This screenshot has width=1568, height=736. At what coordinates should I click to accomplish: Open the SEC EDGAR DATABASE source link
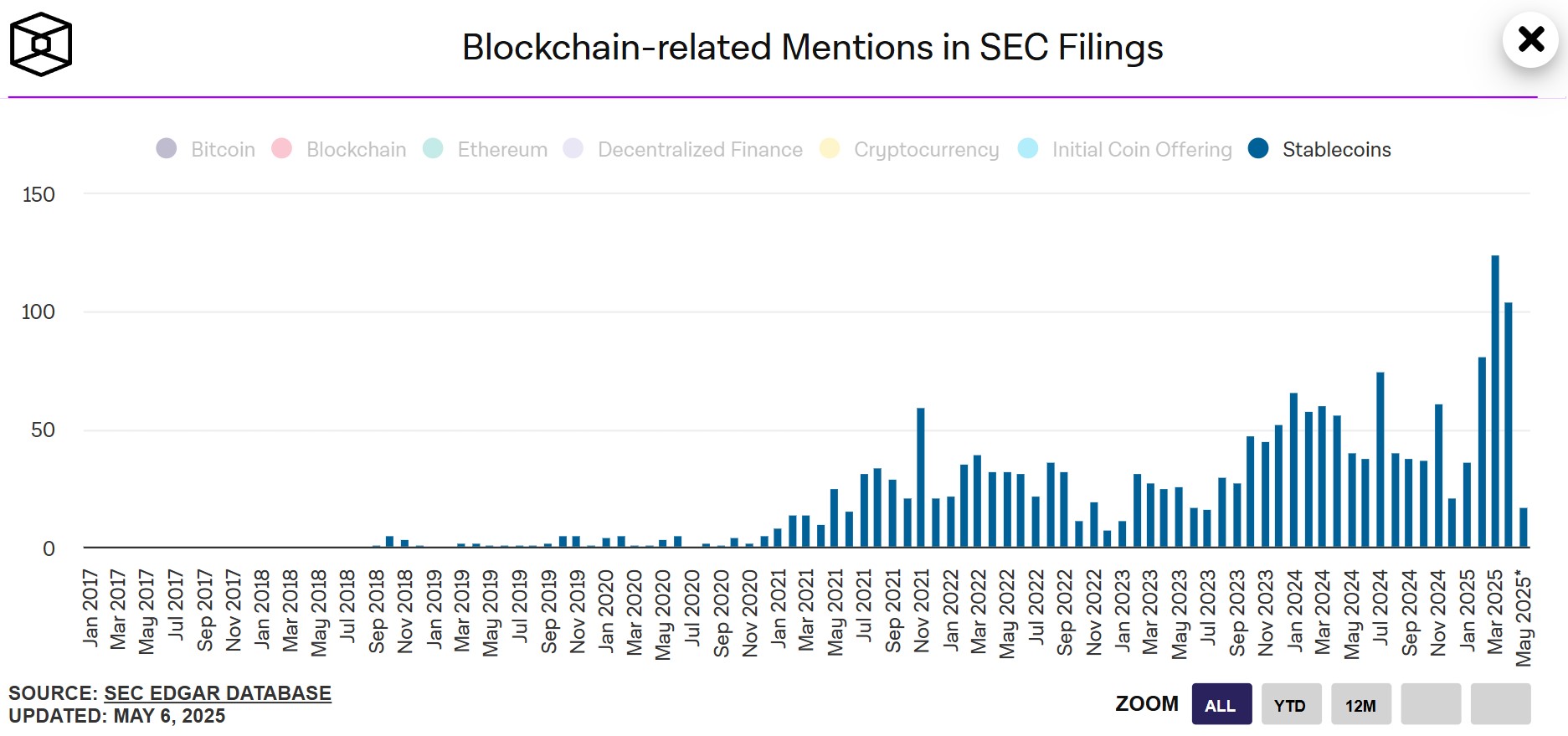[216, 693]
